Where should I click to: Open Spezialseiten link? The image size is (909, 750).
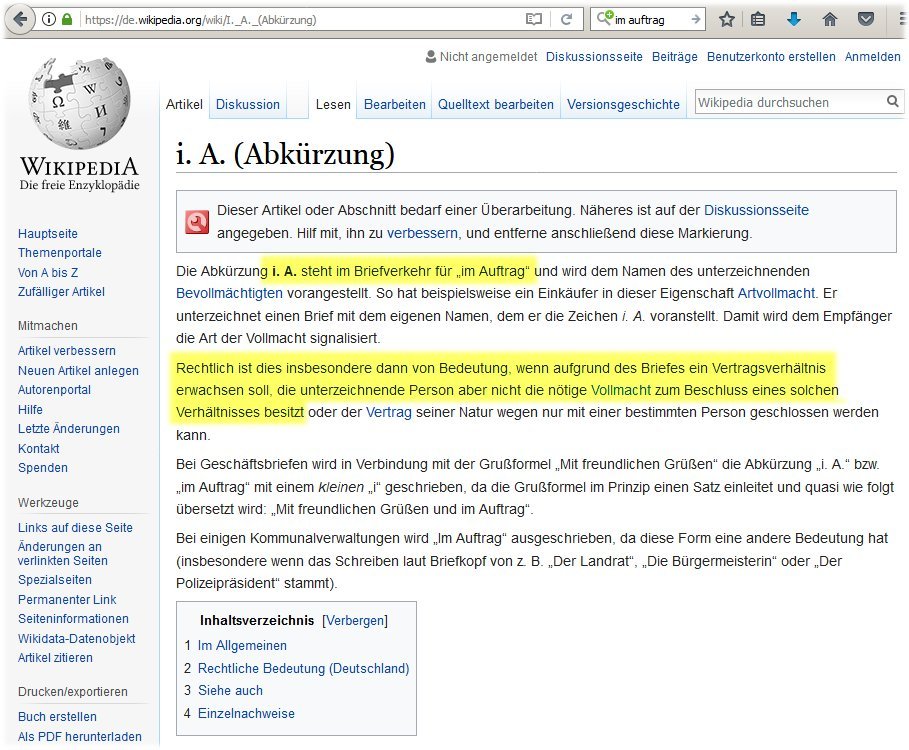coord(55,580)
